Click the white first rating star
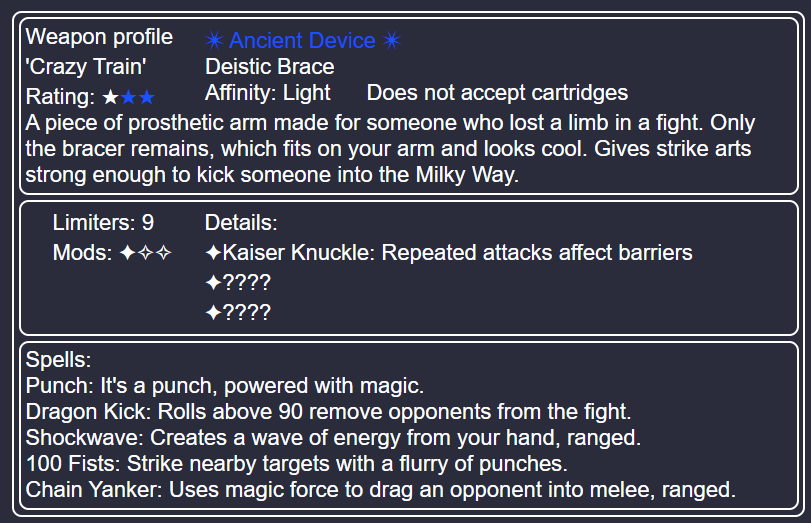 110,97
